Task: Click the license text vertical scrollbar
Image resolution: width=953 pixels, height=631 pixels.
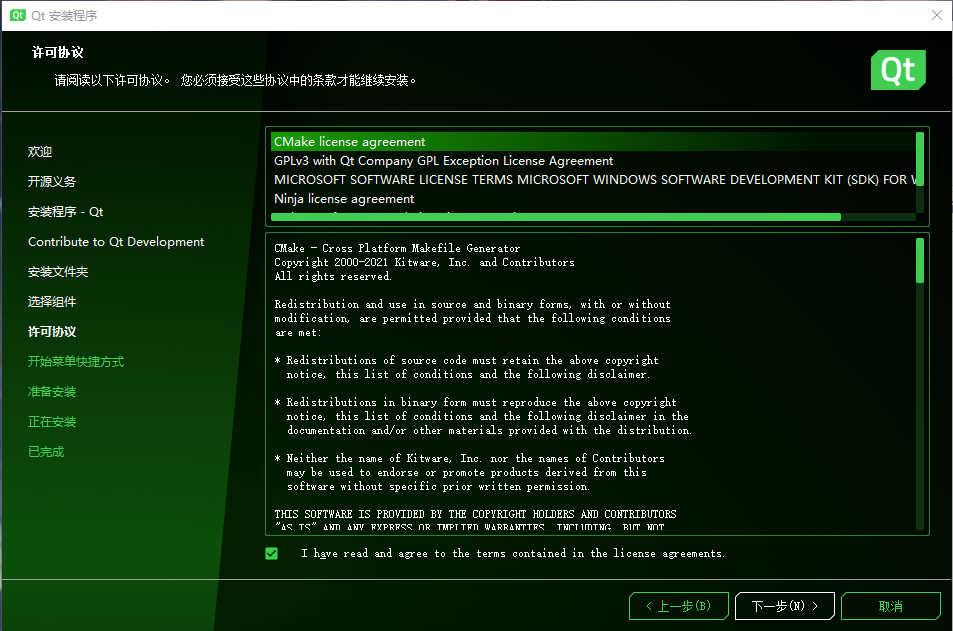Action: 920,260
